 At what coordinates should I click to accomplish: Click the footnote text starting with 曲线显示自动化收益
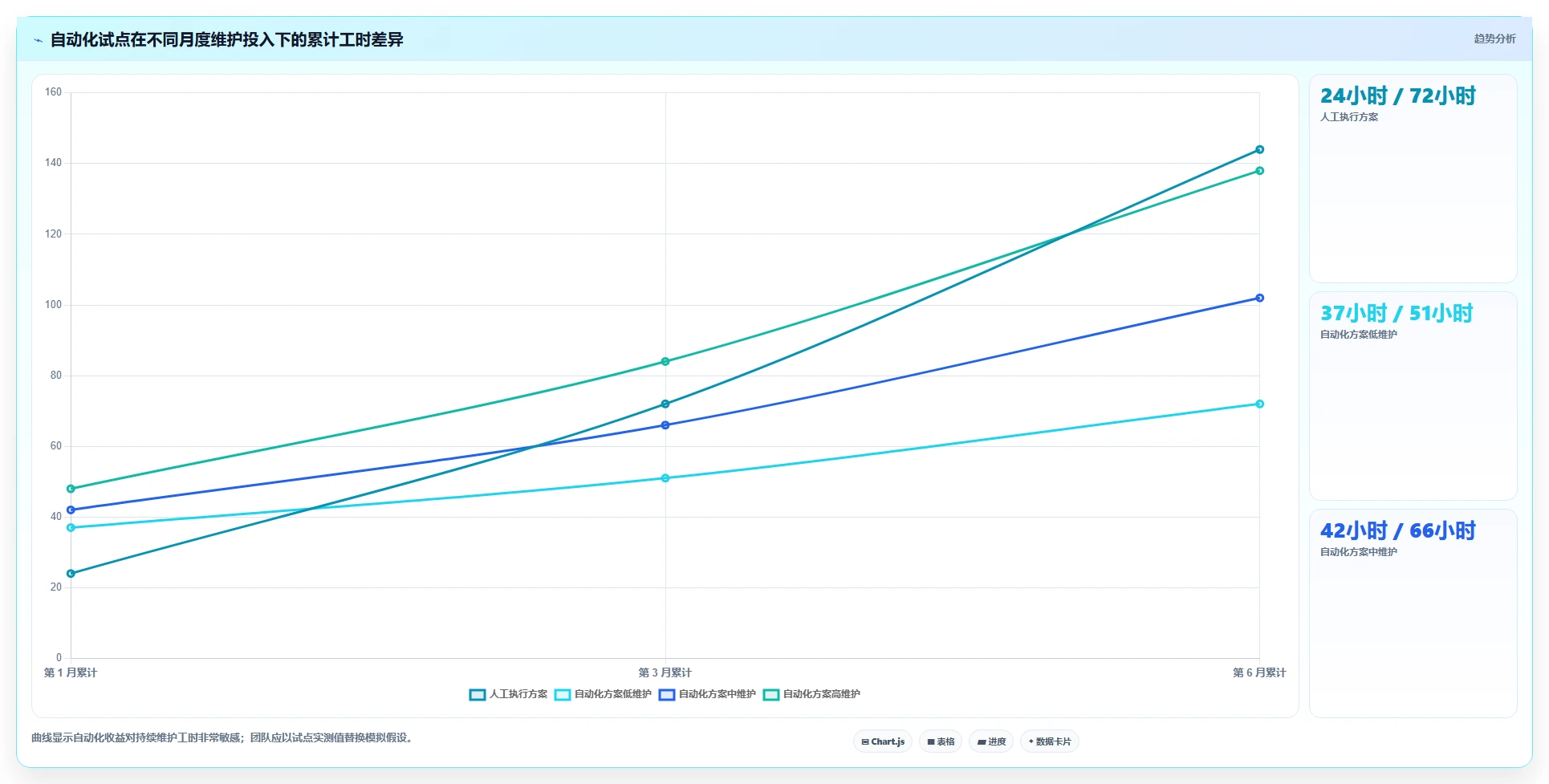pyautogui.click(x=224, y=738)
